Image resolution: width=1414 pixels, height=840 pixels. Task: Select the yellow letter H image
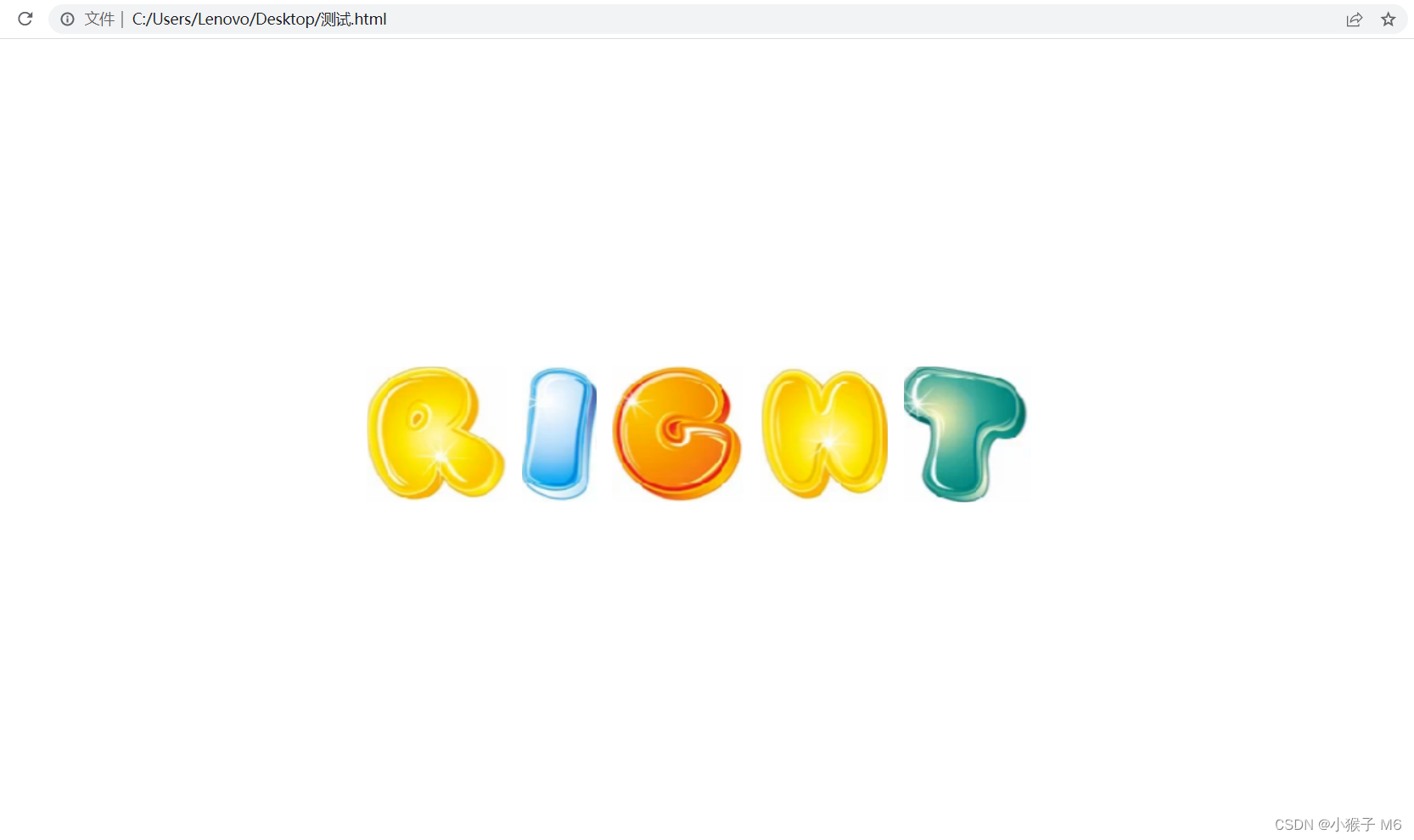pyautogui.click(x=825, y=434)
